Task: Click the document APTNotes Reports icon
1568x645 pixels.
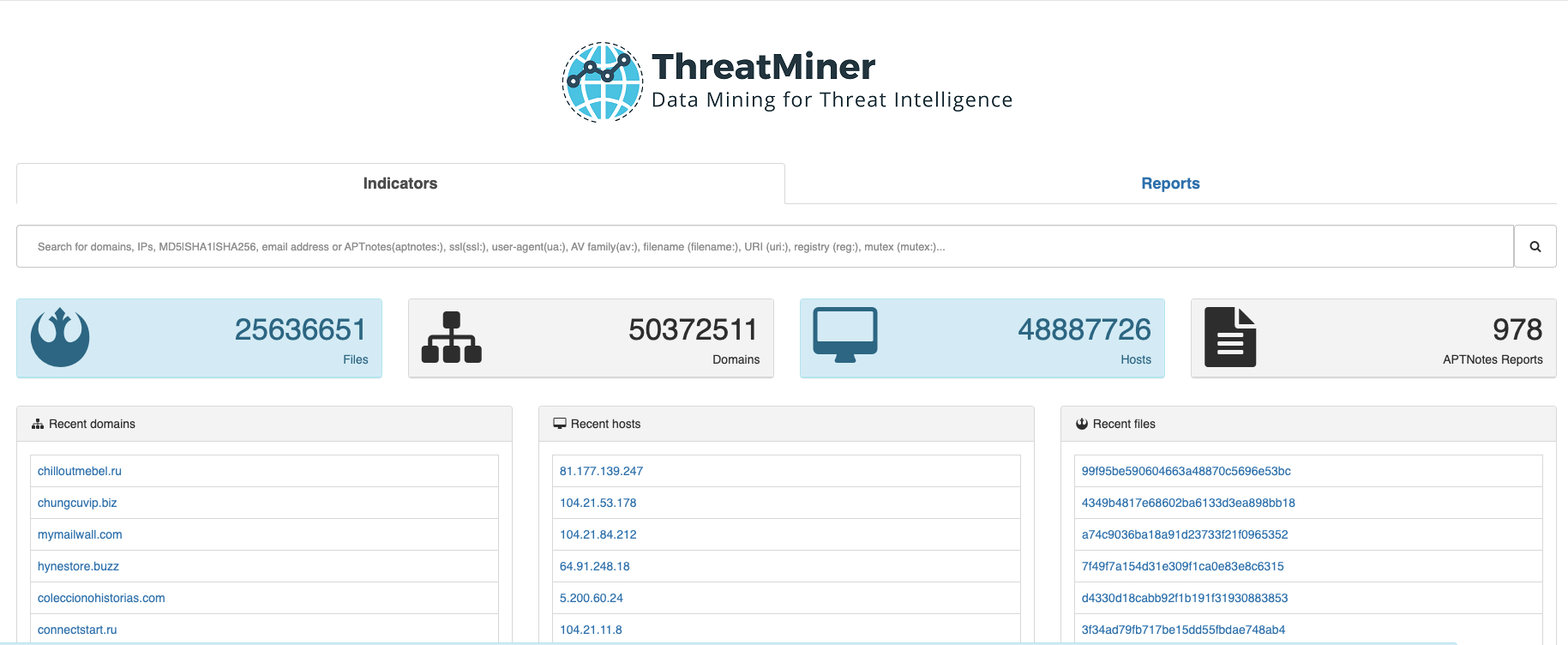Action: coord(1229,337)
